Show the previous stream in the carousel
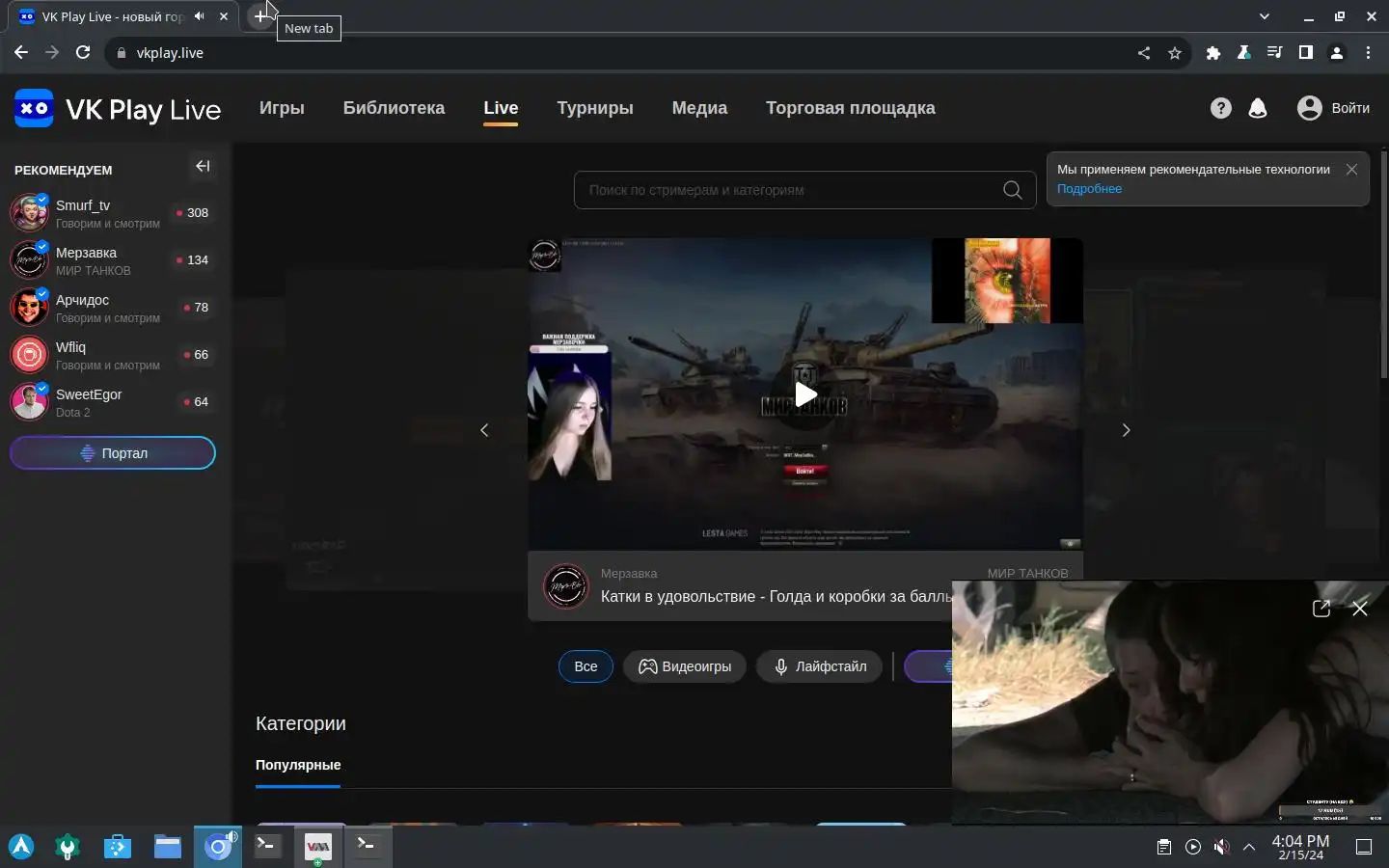The width and height of the screenshot is (1389, 868). pos(484,430)
